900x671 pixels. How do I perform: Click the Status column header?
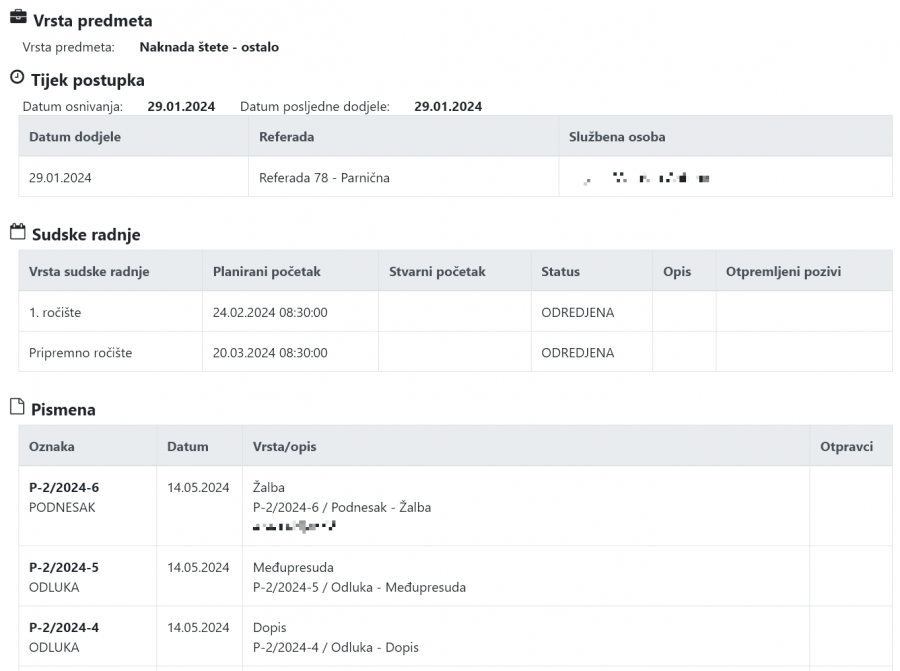(560, 271)
